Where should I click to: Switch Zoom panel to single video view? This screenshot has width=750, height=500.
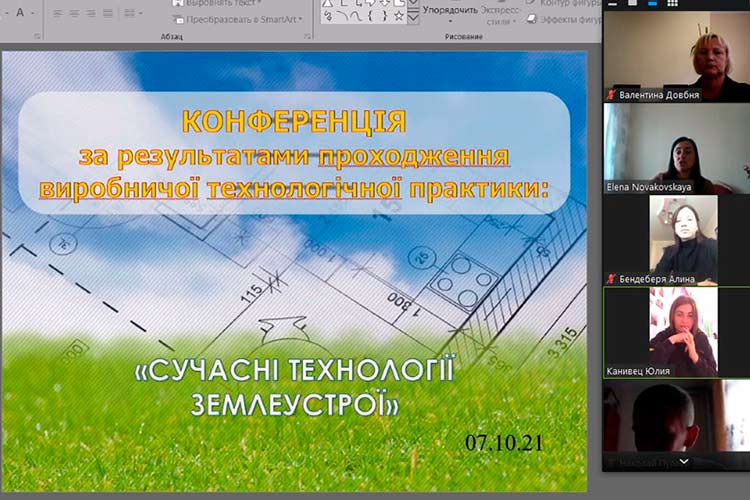632,3
